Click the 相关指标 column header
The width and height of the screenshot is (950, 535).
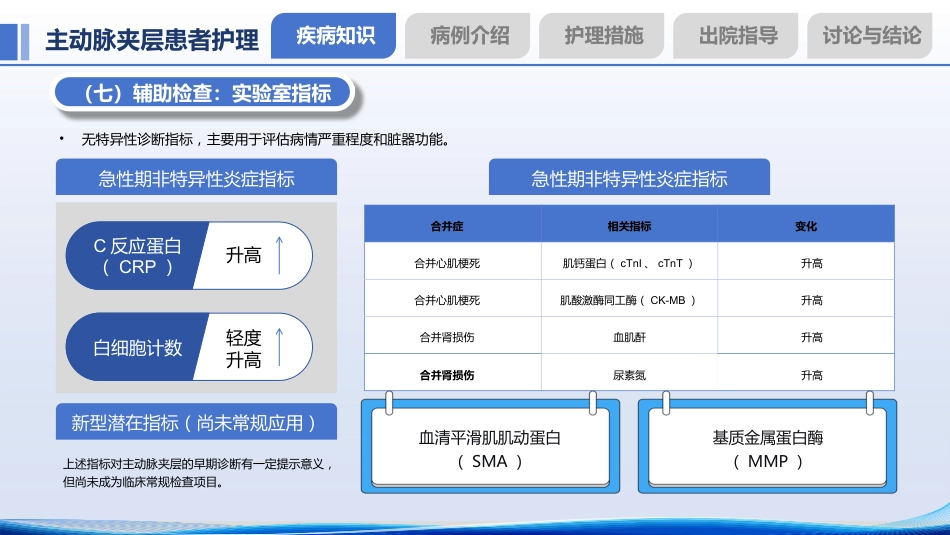click(629, 226)
